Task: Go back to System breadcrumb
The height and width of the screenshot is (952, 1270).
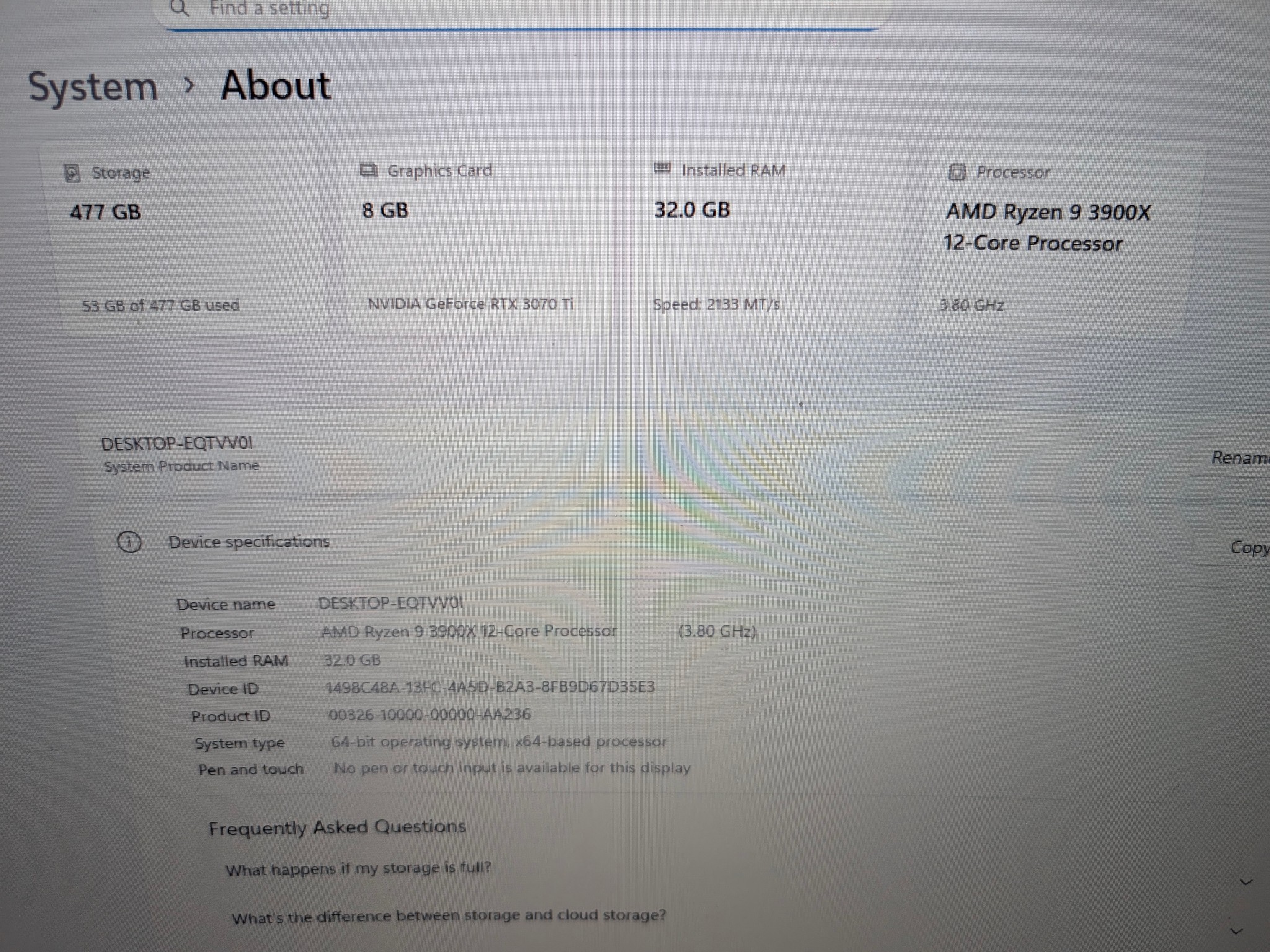Action: pyautogui.click(x=93, y=87)
